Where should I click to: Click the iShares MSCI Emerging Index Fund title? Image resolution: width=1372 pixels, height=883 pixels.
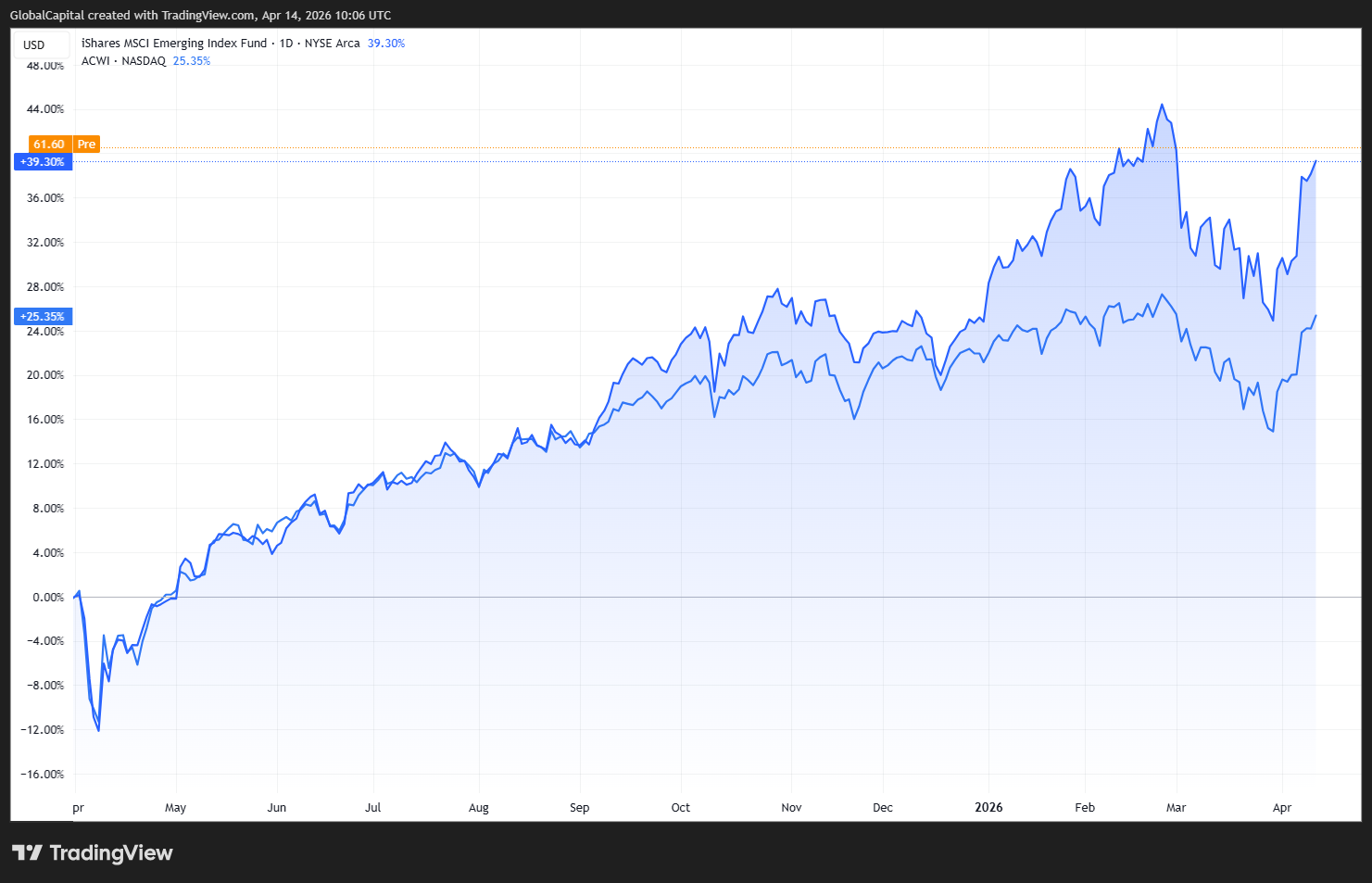pos(174,44)
